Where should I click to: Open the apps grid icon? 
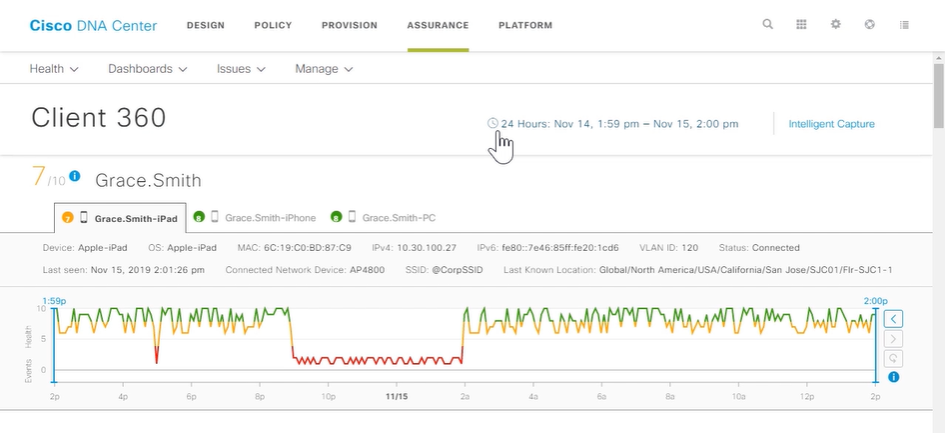coord(801,25)
